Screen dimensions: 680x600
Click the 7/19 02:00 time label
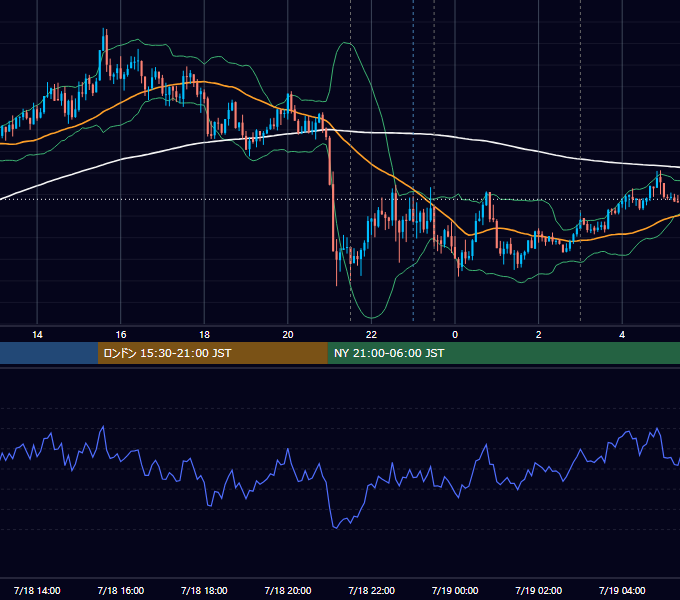click(x=539, y=590)
